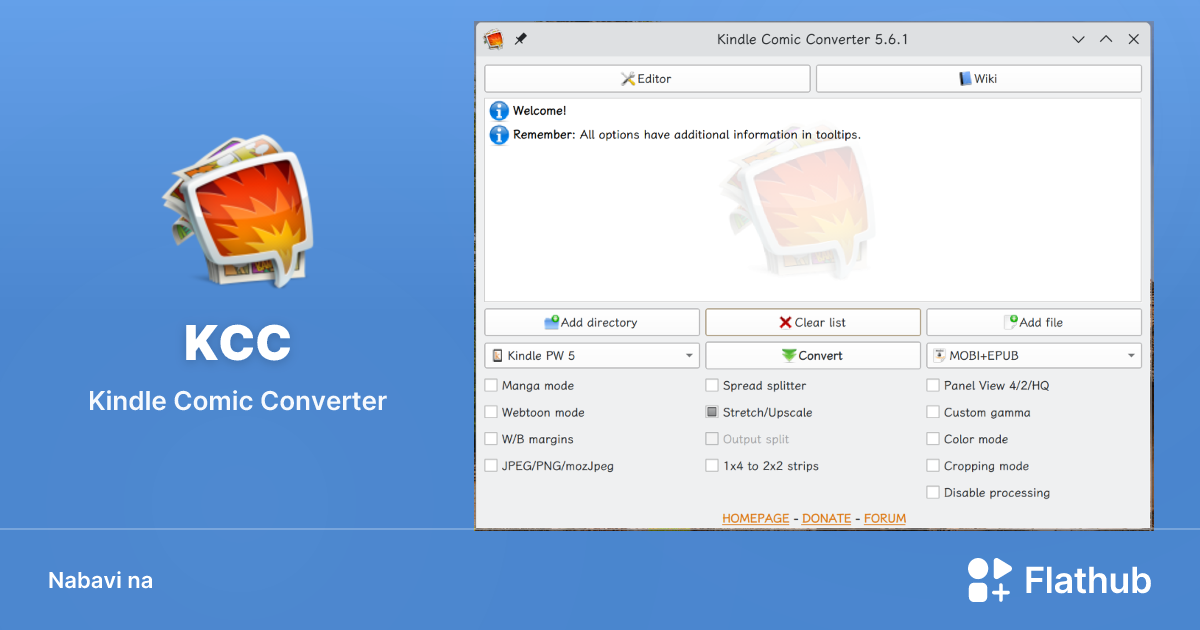Open the Kindle PW 5 device dropdown
The image size is (1200, 630).
point(688,355)
